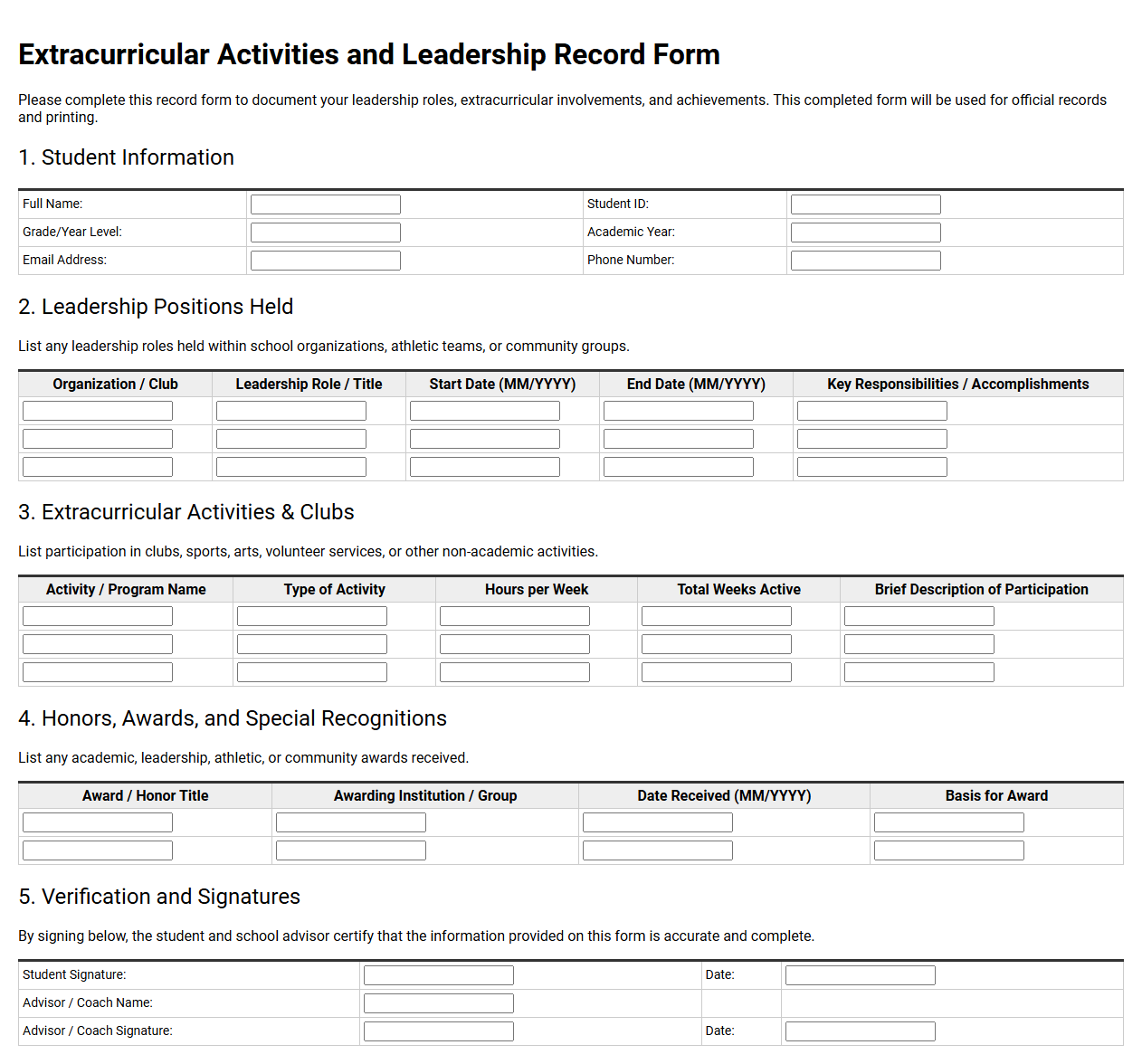The width and height of the screenshot is (1142, 1064).
Task: Click third row Brief Description field
Action: [x=919, y=672]
